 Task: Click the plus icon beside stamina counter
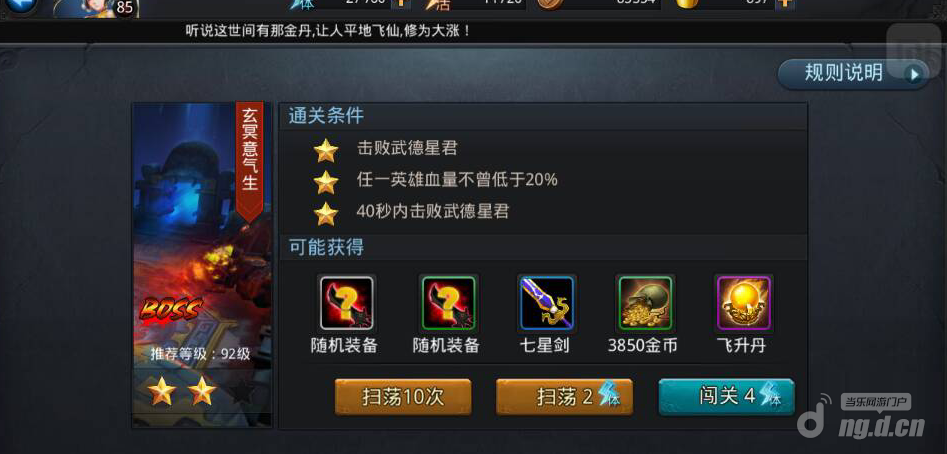(x=401, y=4)
